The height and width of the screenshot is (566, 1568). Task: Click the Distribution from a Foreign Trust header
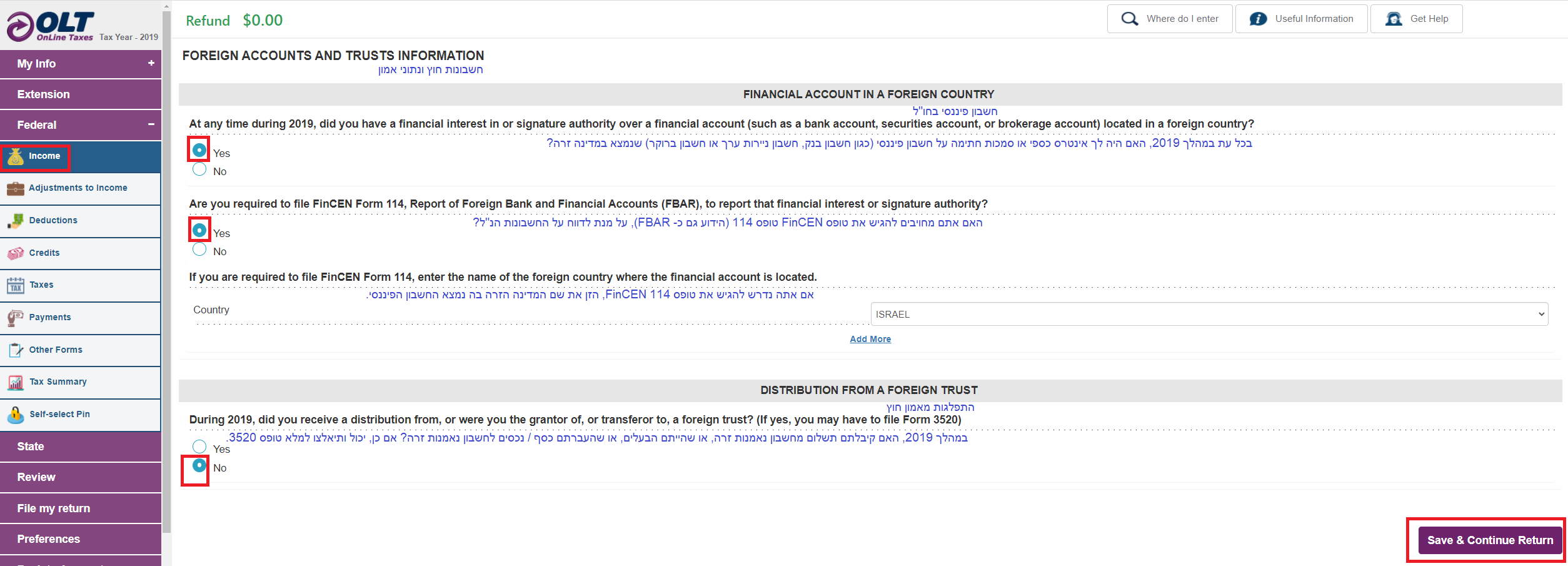point(869,390)
